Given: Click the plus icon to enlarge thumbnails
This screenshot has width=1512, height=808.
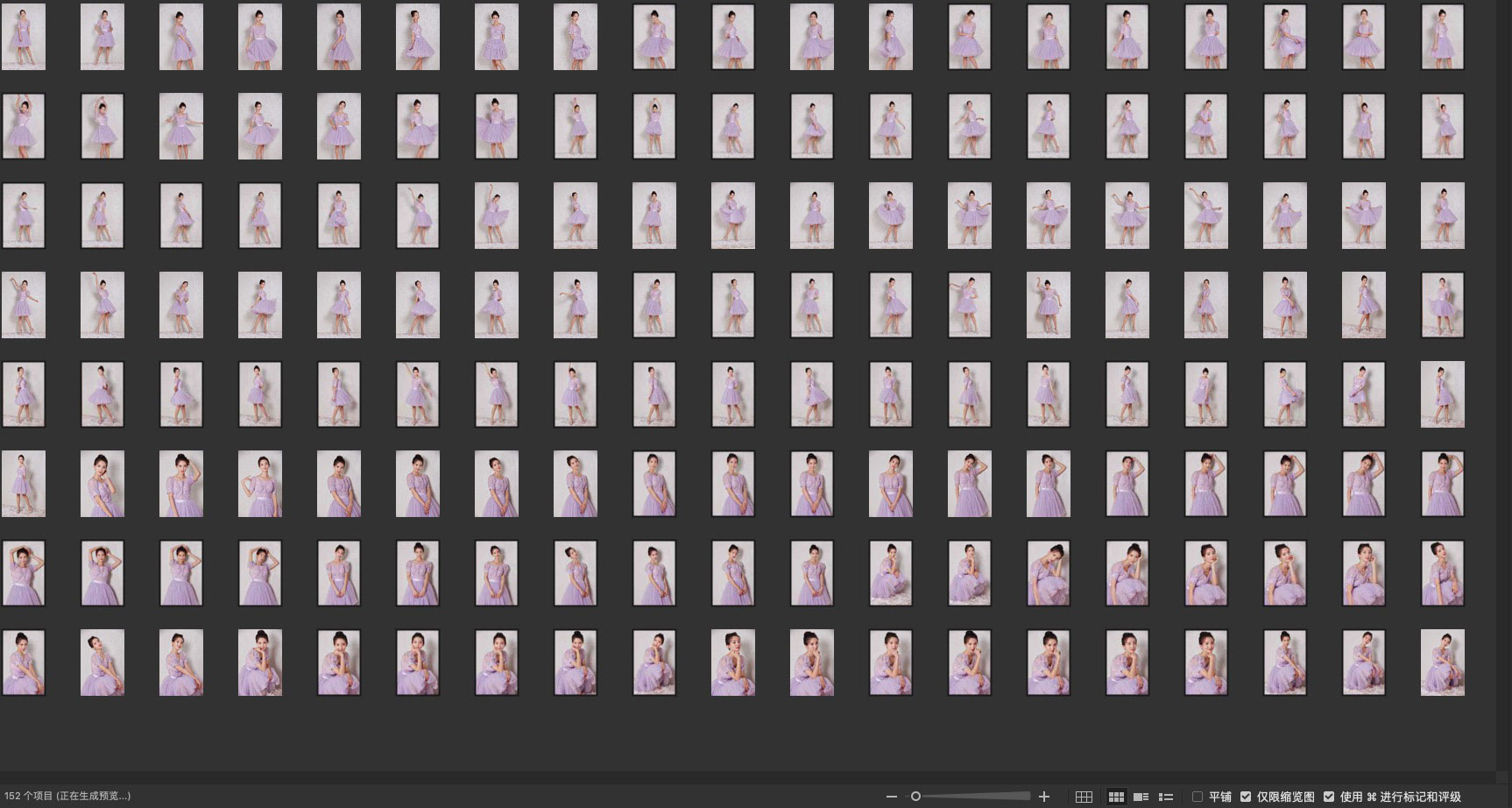Looking at the screenshot, I should pyautogui.click(x=1044, y=797).
